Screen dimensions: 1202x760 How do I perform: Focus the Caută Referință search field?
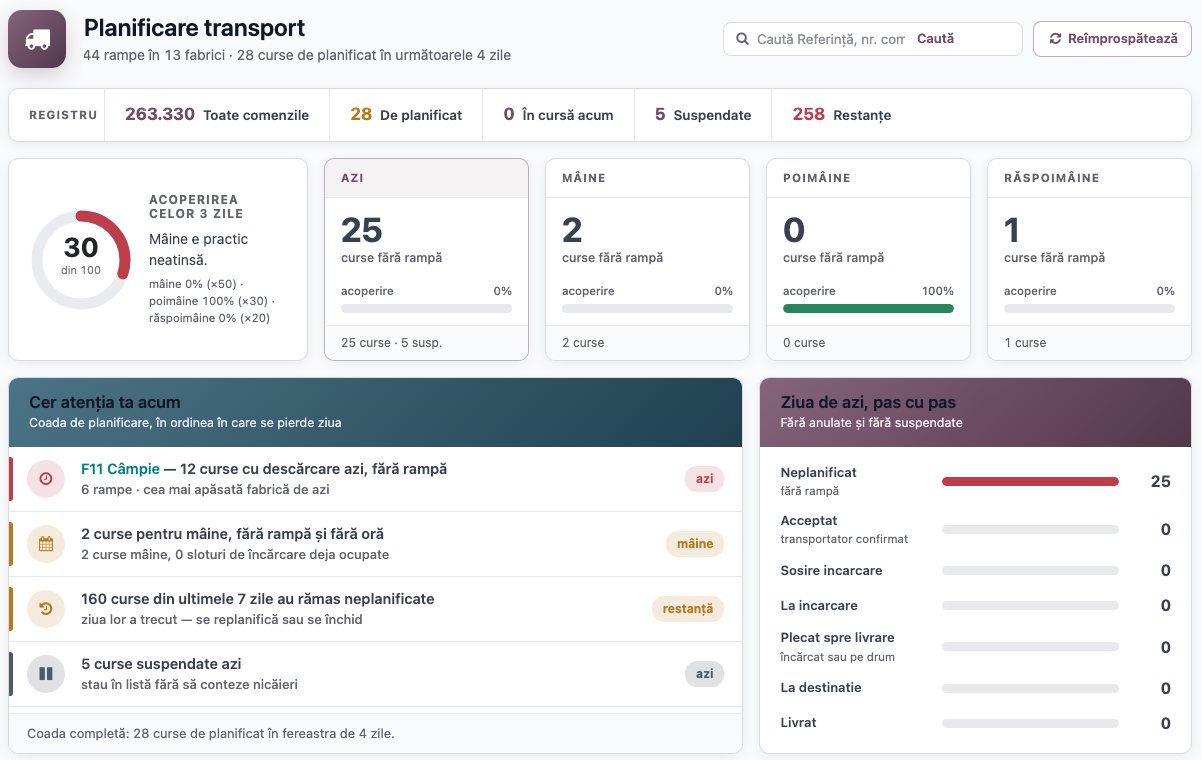pos(830,39)
